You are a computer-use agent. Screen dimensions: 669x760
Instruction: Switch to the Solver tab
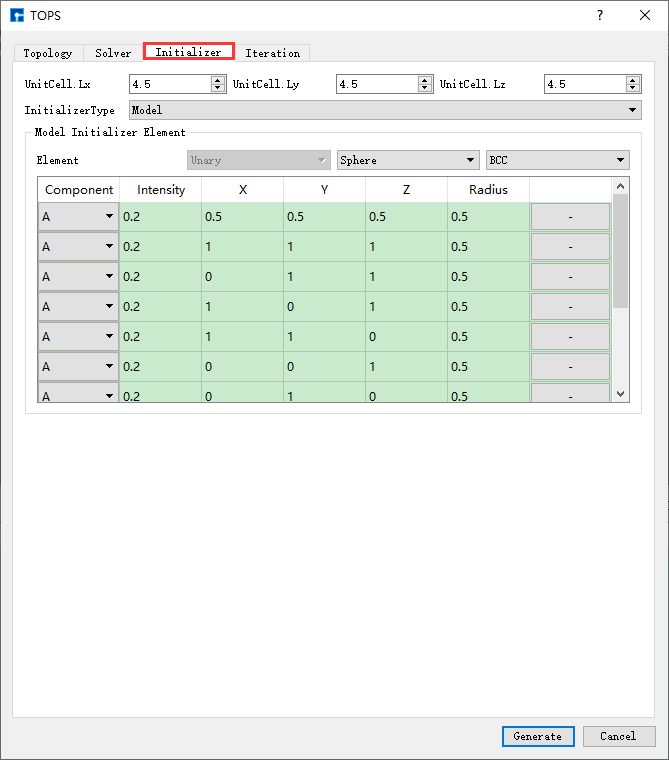(x=113, y=53)
